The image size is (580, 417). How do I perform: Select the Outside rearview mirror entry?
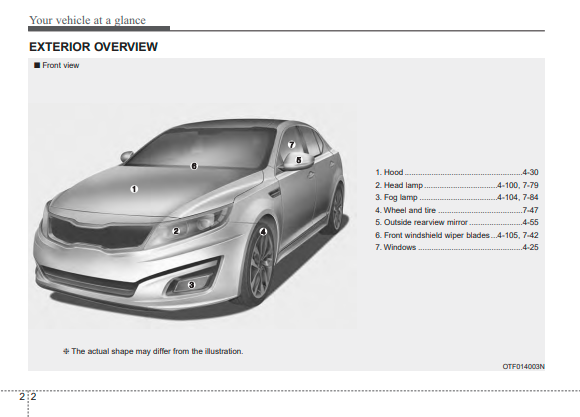tap(456, 222)
